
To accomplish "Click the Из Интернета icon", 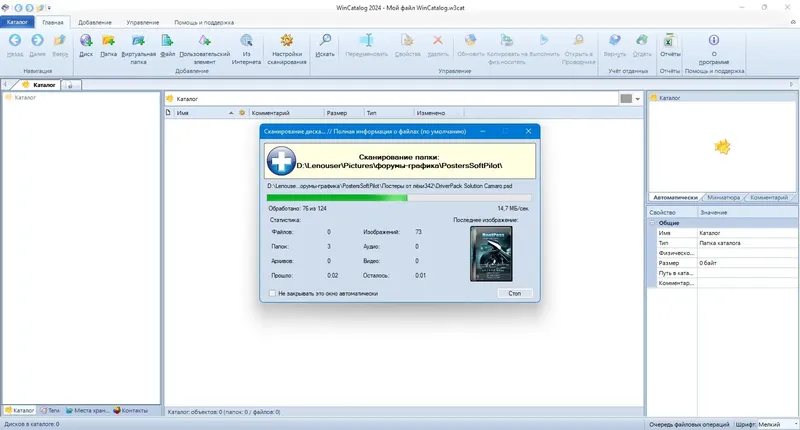I will pos(246,40).
